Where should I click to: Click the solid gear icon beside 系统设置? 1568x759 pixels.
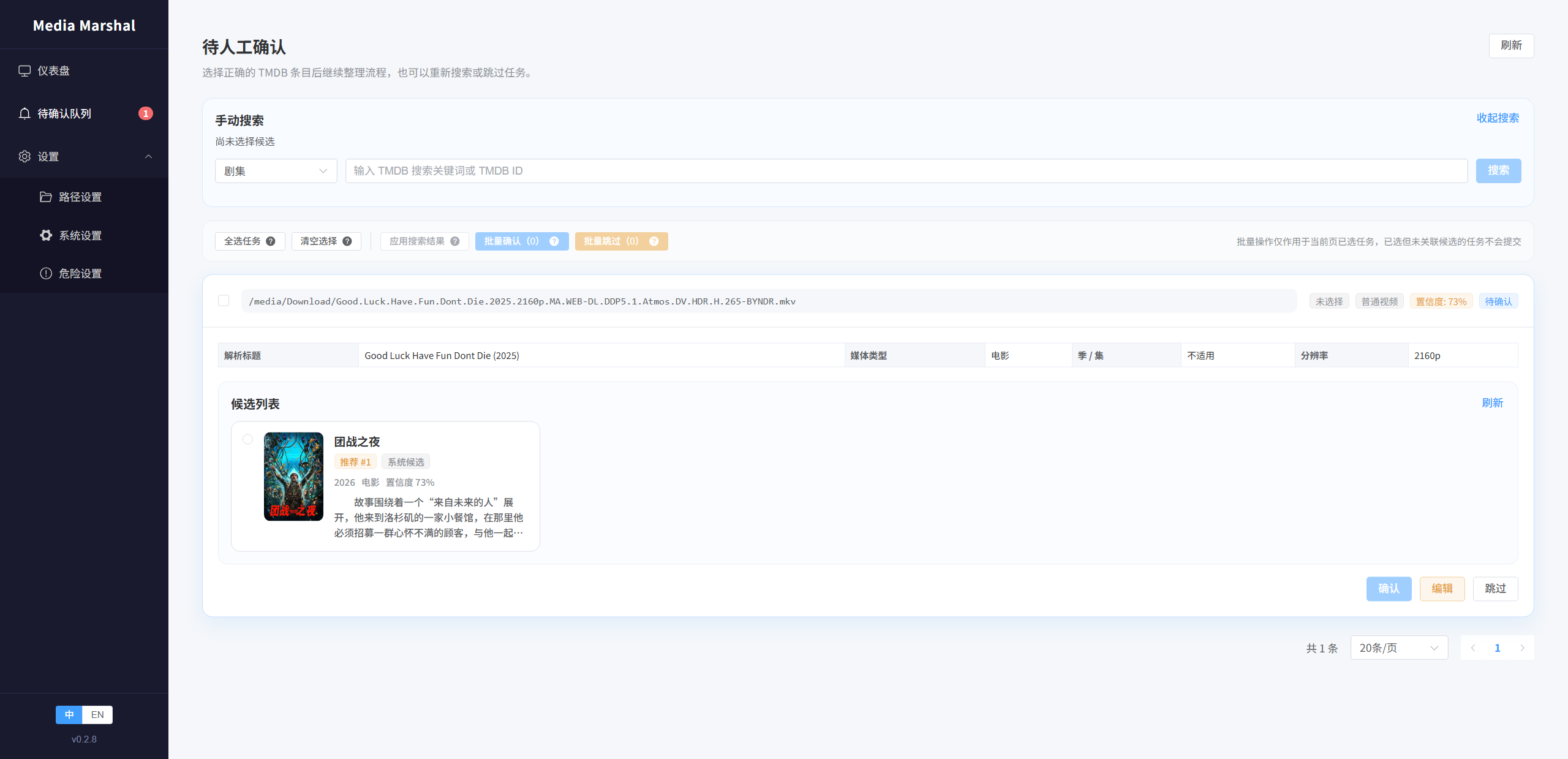pos(46,235)
